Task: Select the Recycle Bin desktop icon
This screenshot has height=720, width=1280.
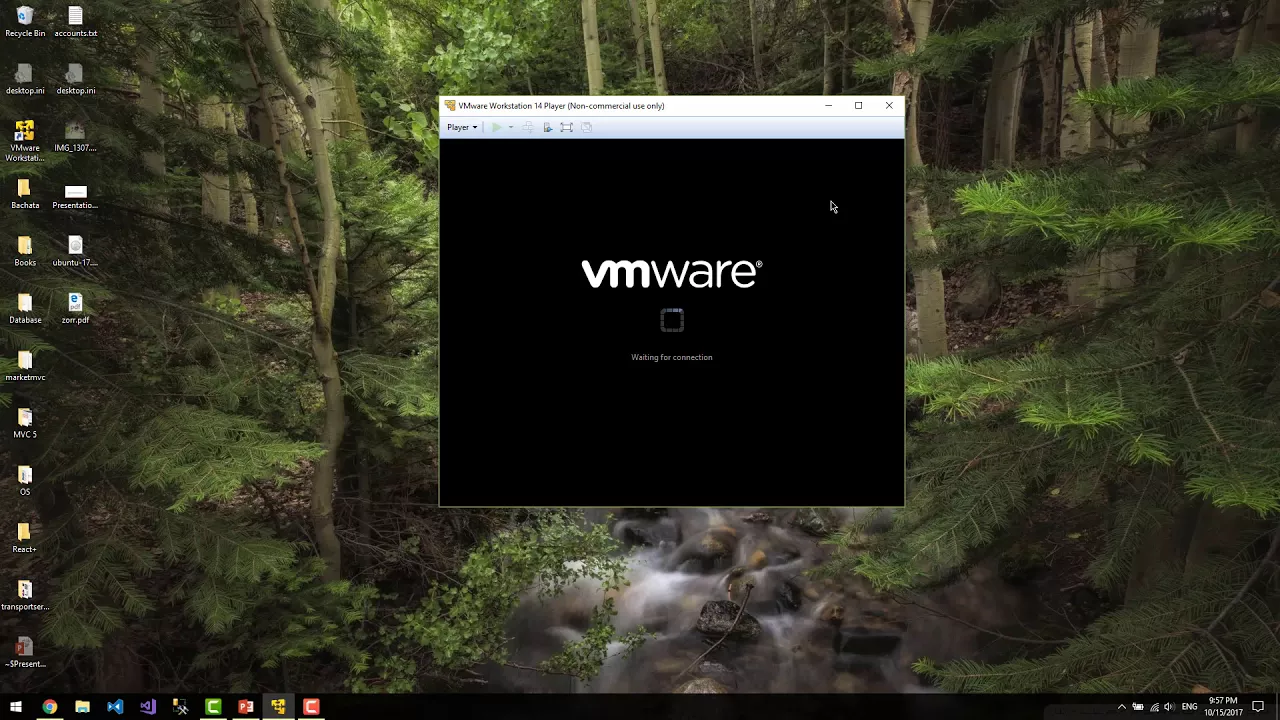Action: [x=25, y=22]
